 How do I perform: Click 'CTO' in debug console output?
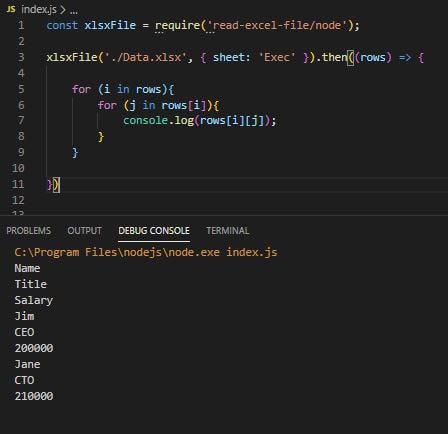pos(24,380)
